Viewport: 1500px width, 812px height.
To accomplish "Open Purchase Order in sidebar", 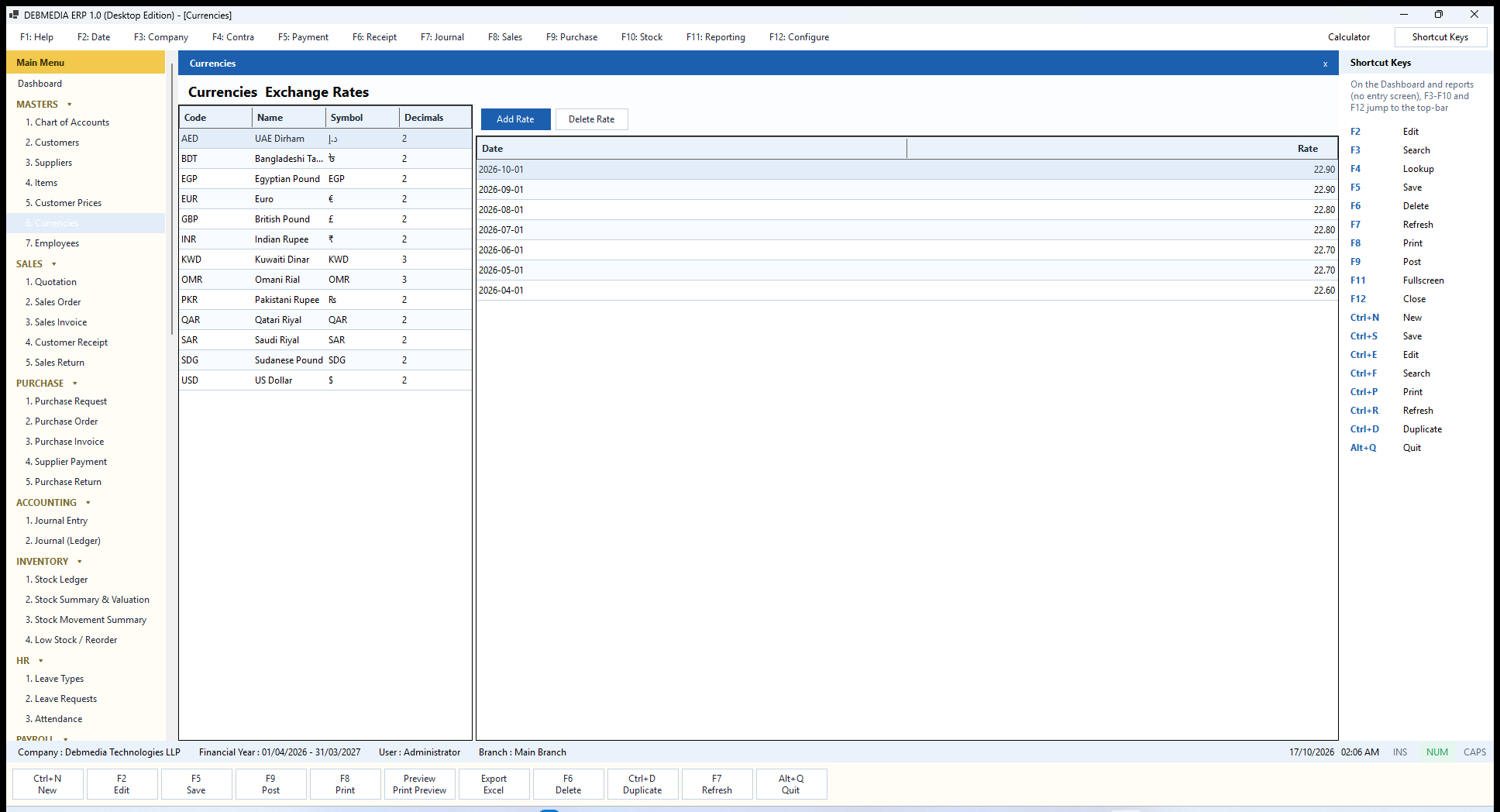I will pyautogui.click(x=62, y=421).
